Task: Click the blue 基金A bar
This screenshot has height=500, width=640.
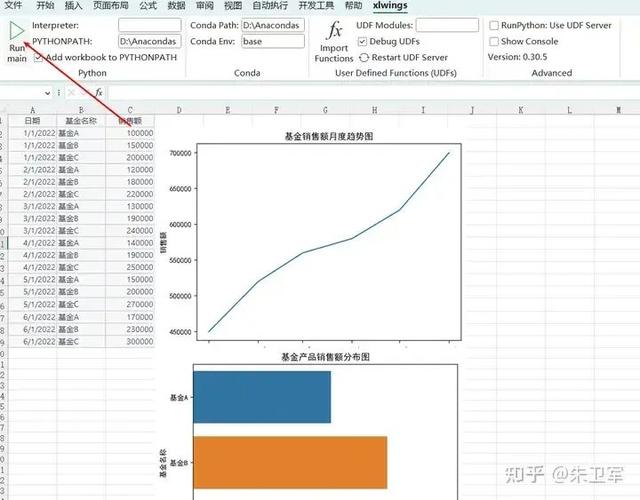Action: [262, 397]
